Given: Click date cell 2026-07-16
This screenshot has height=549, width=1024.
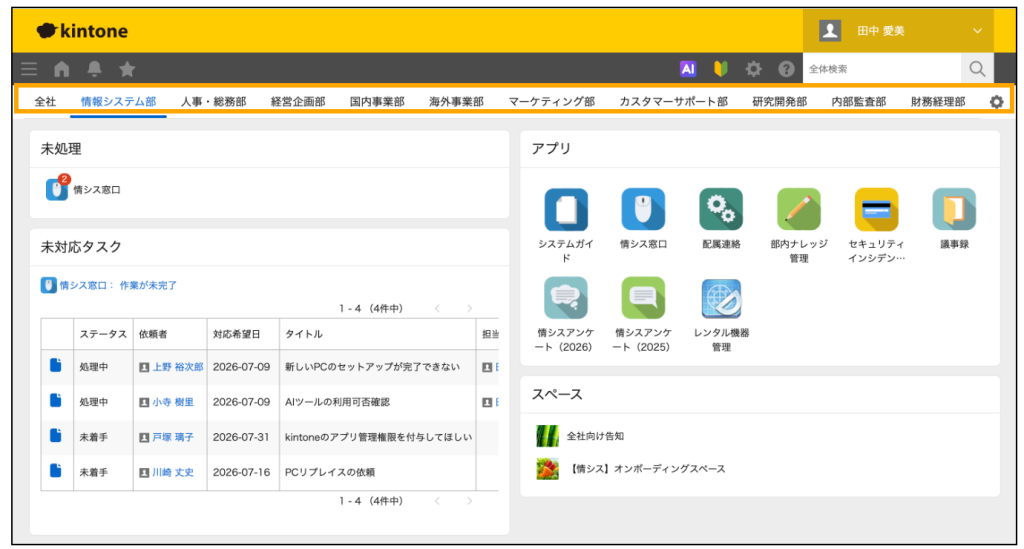Looking at the screenshot, I should coord(241,472).
